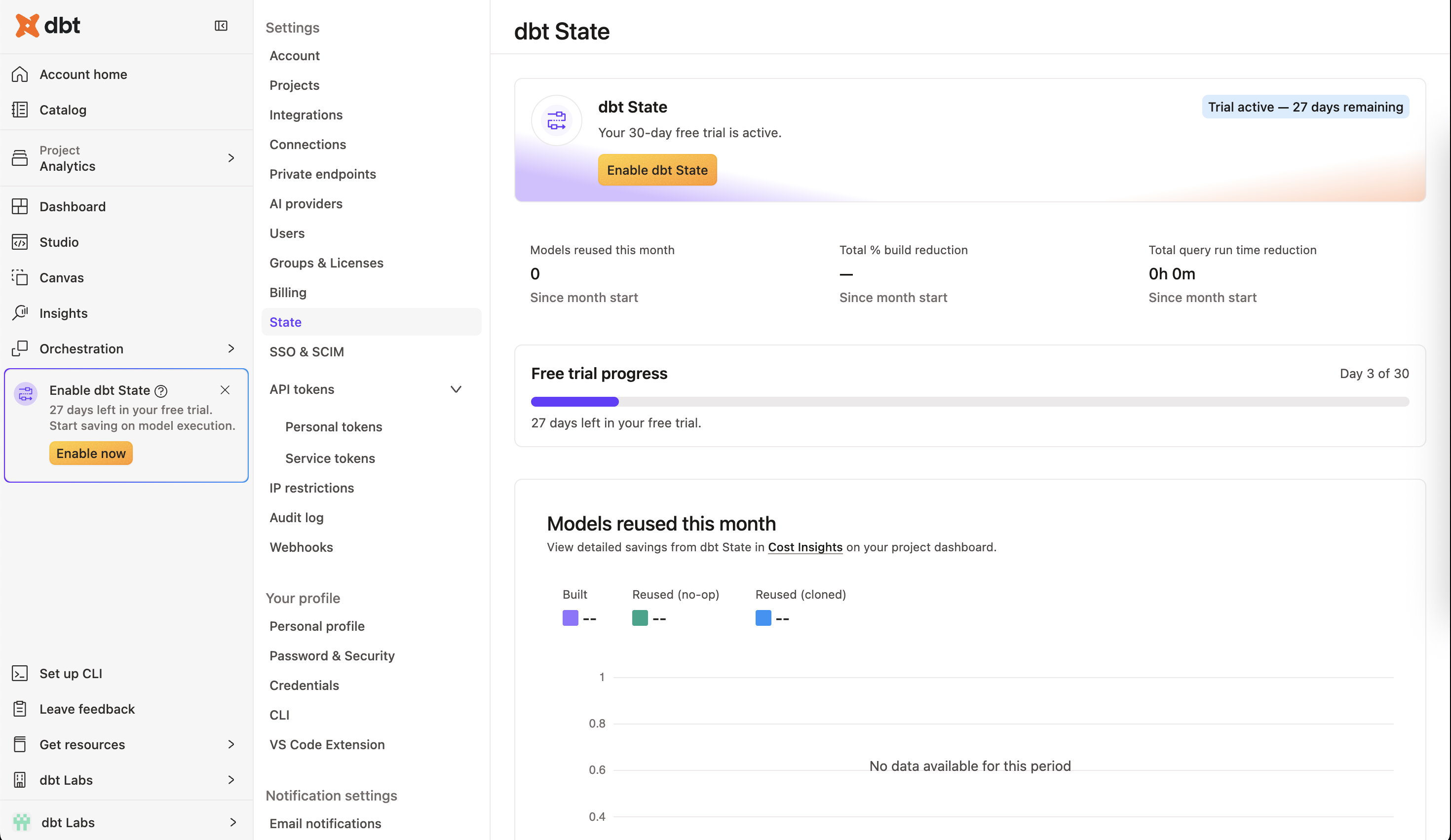1451x840 pixels.
Task: Click the purple Built legend swatch
Action: (570, 618)
